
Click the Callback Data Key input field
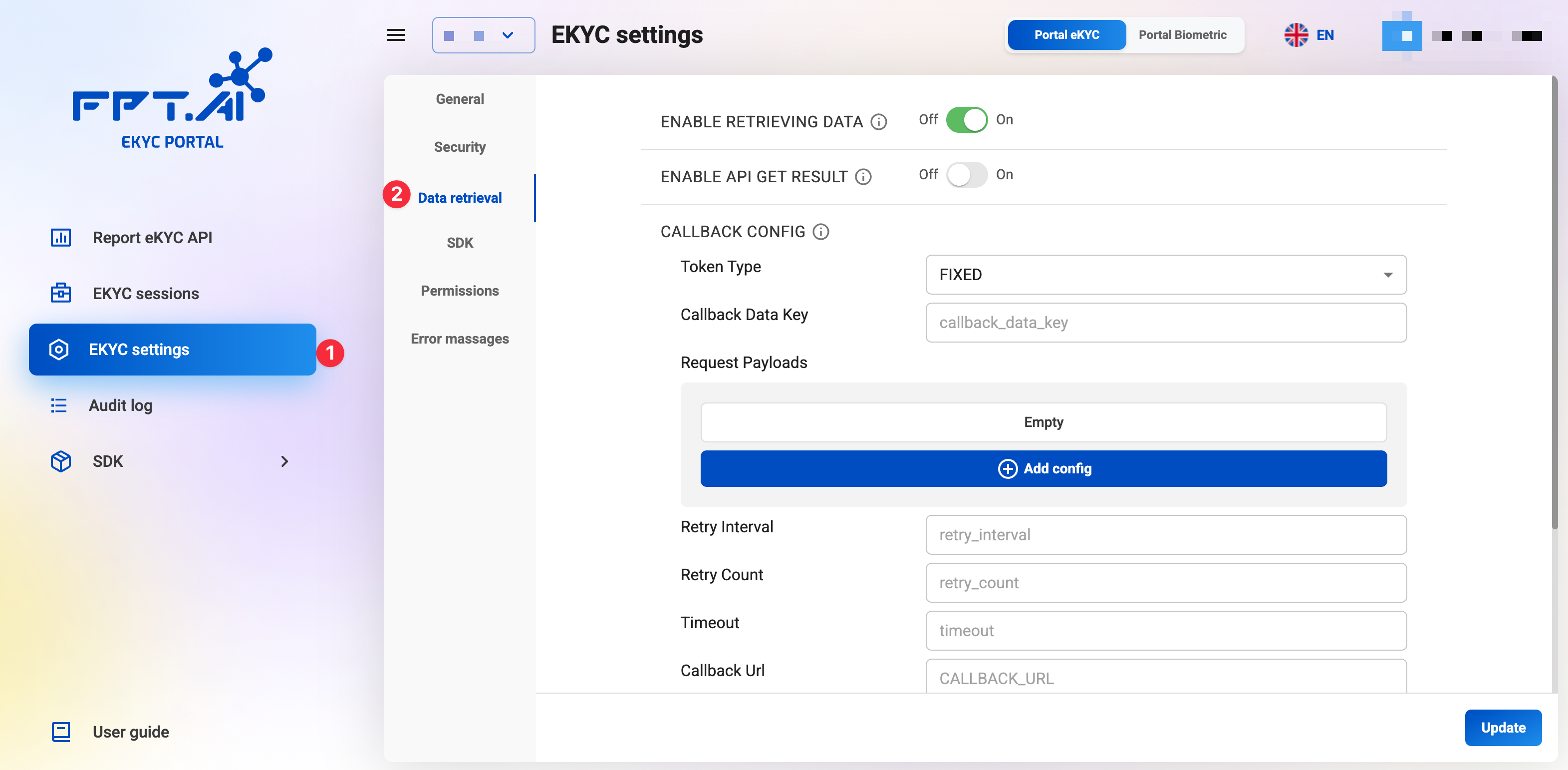point(1165,322)
